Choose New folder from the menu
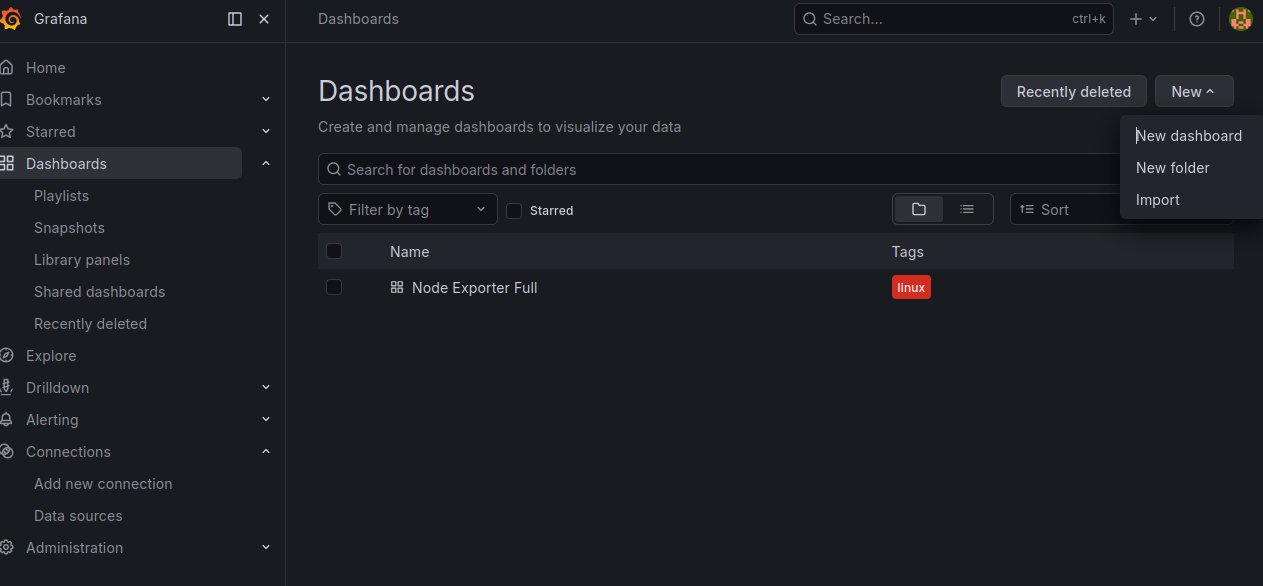1263x586 pixels. [x=1189, y=168]
